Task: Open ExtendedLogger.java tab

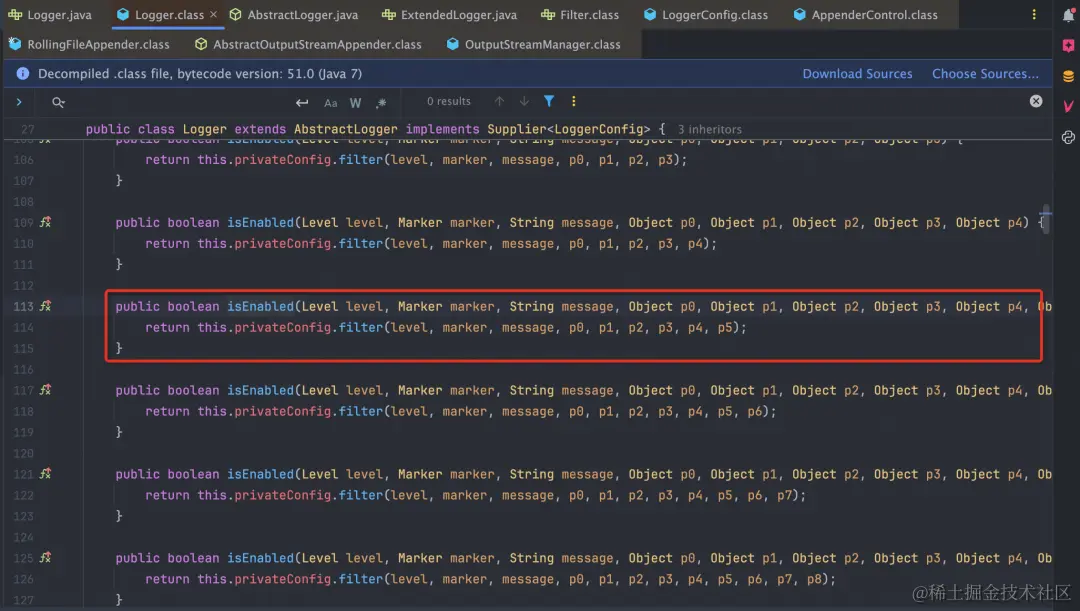Action: point(449,14)
